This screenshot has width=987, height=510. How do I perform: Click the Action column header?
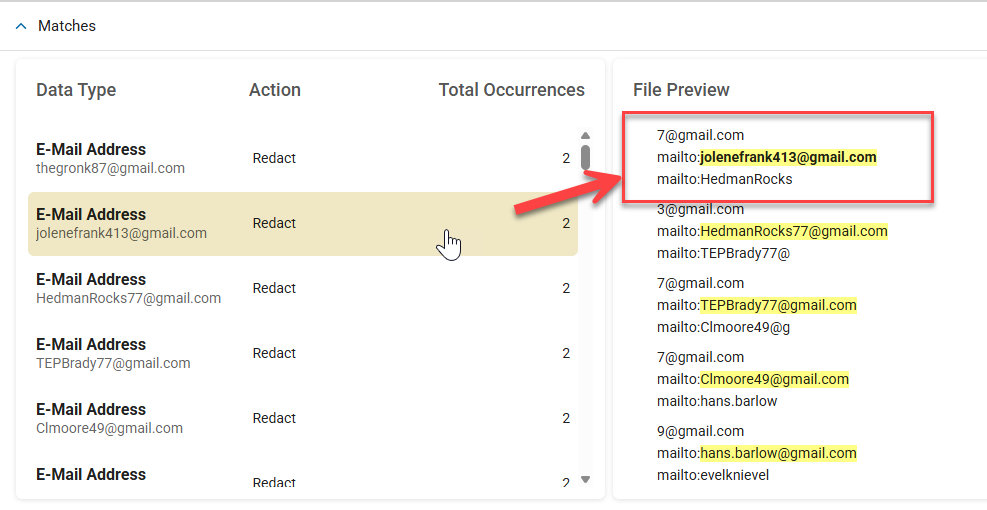(x=275, y=90)
